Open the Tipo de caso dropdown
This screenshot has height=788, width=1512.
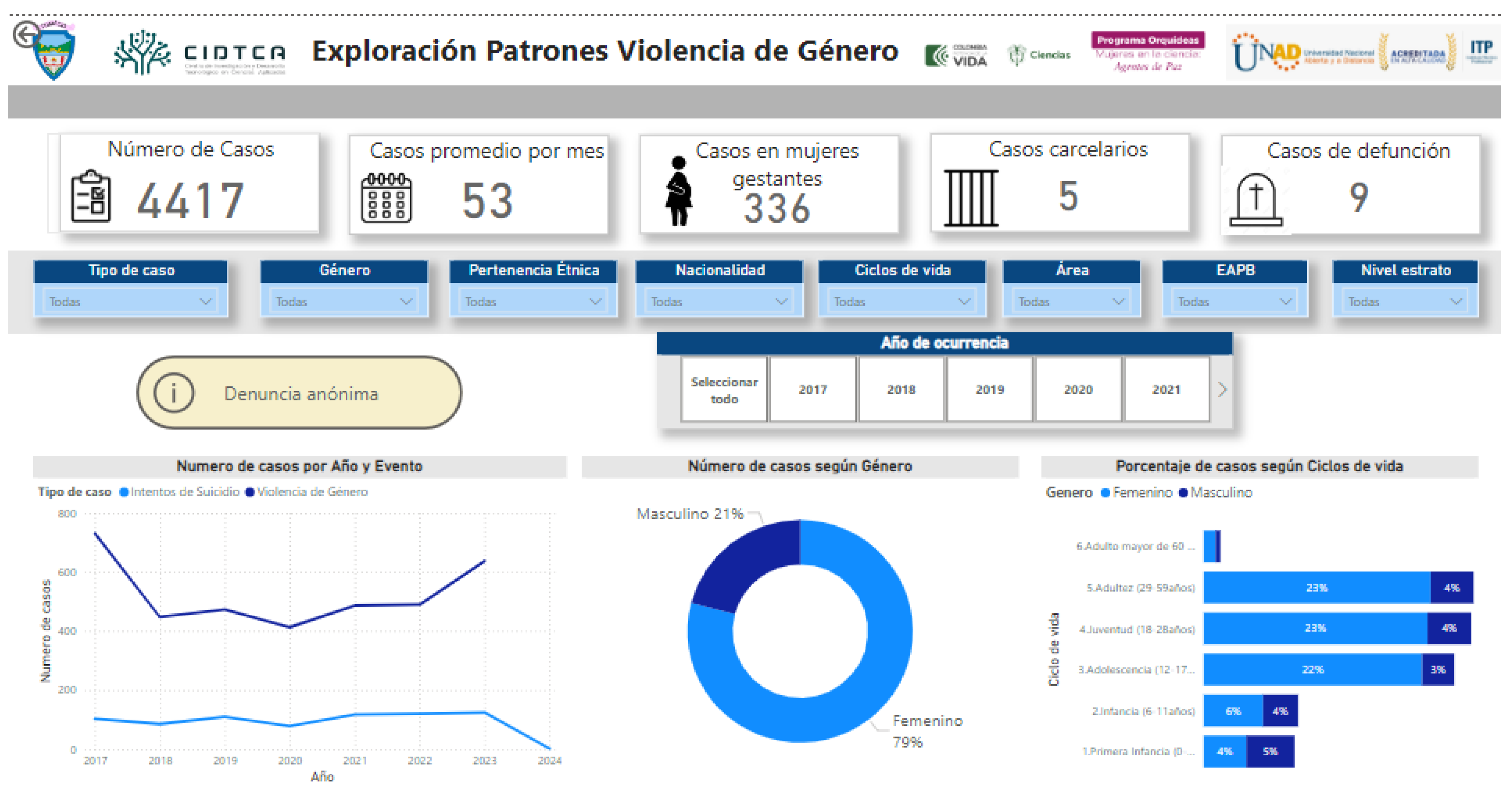point(130,301)
